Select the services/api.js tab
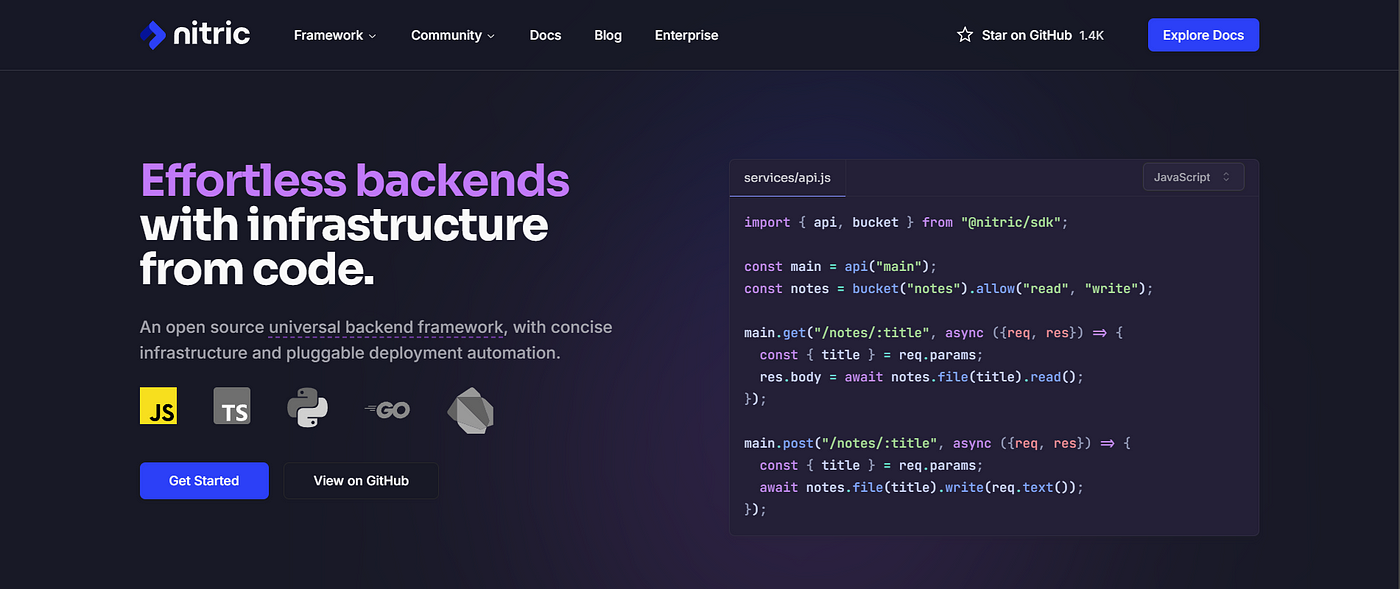This screenshot has height=589, width=1400. coord(788,178)
